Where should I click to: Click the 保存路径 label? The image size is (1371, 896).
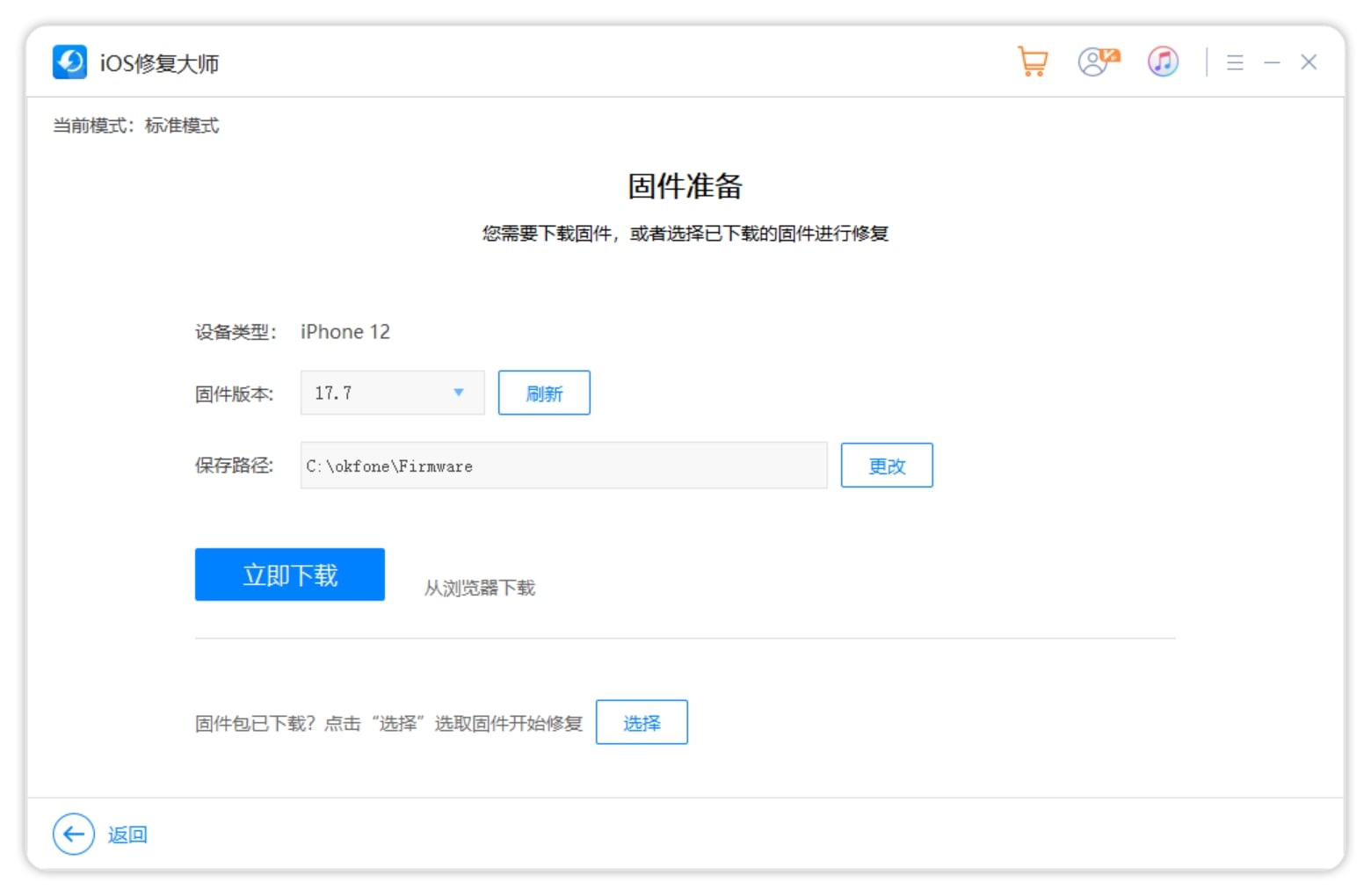[x=235, y=466]
